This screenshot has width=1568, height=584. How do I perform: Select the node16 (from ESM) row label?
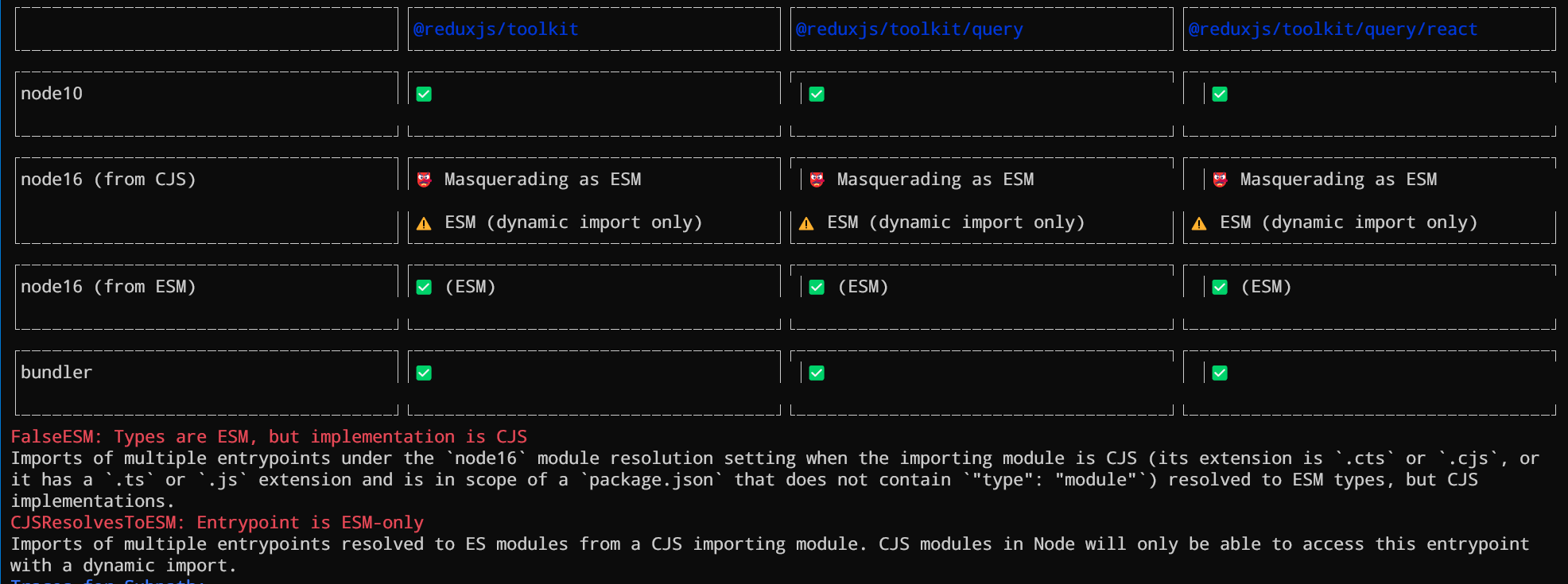[x=108, y=287]
